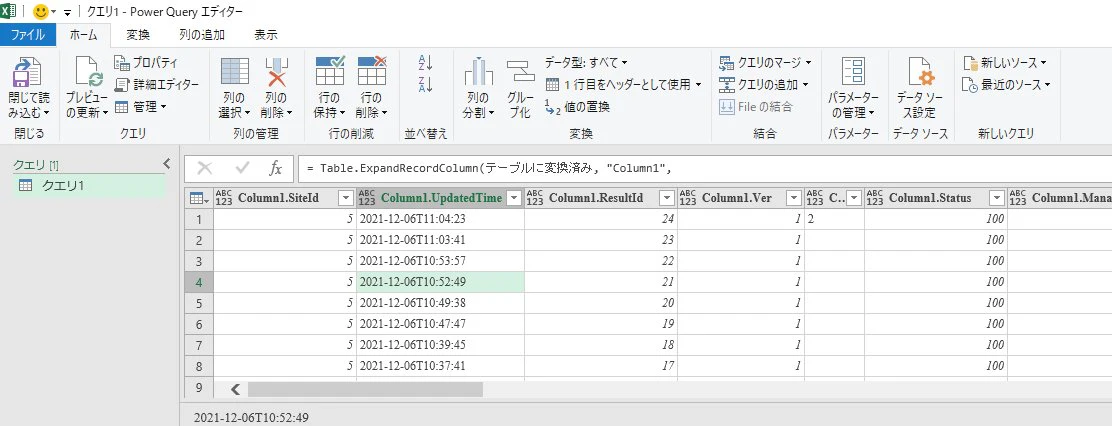The height and width of the screenshot is (426, 1112).
Task: Select cell 2021-12-06T11:04:23
Action: [x=440, y=219]
